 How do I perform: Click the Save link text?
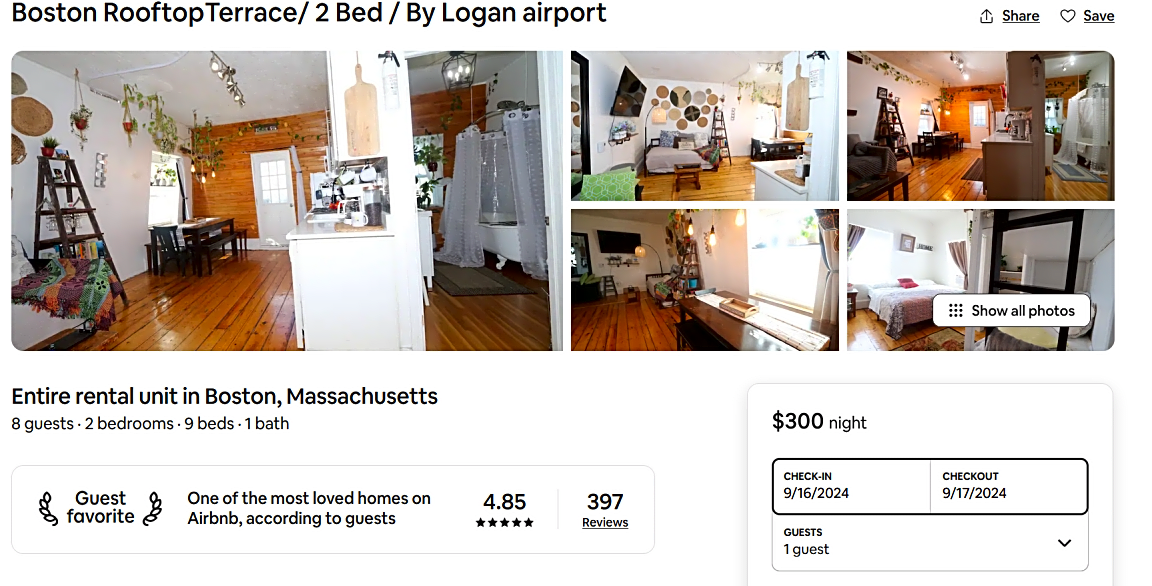pos(1098,16)
